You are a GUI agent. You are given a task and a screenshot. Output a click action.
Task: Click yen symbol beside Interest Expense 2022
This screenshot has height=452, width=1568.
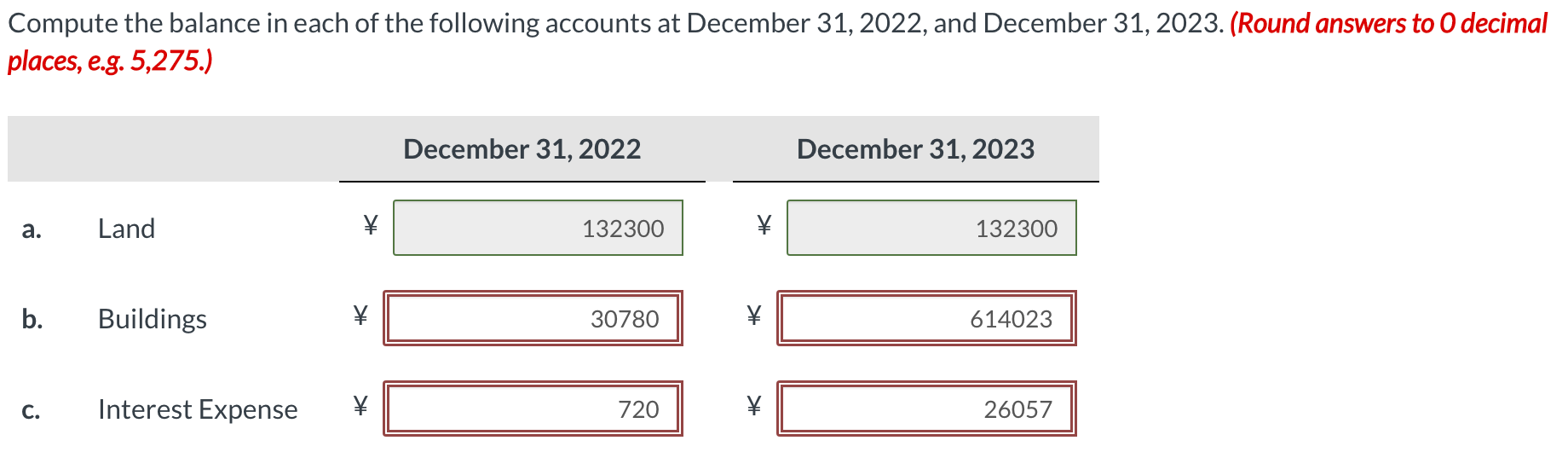point(360,405)
